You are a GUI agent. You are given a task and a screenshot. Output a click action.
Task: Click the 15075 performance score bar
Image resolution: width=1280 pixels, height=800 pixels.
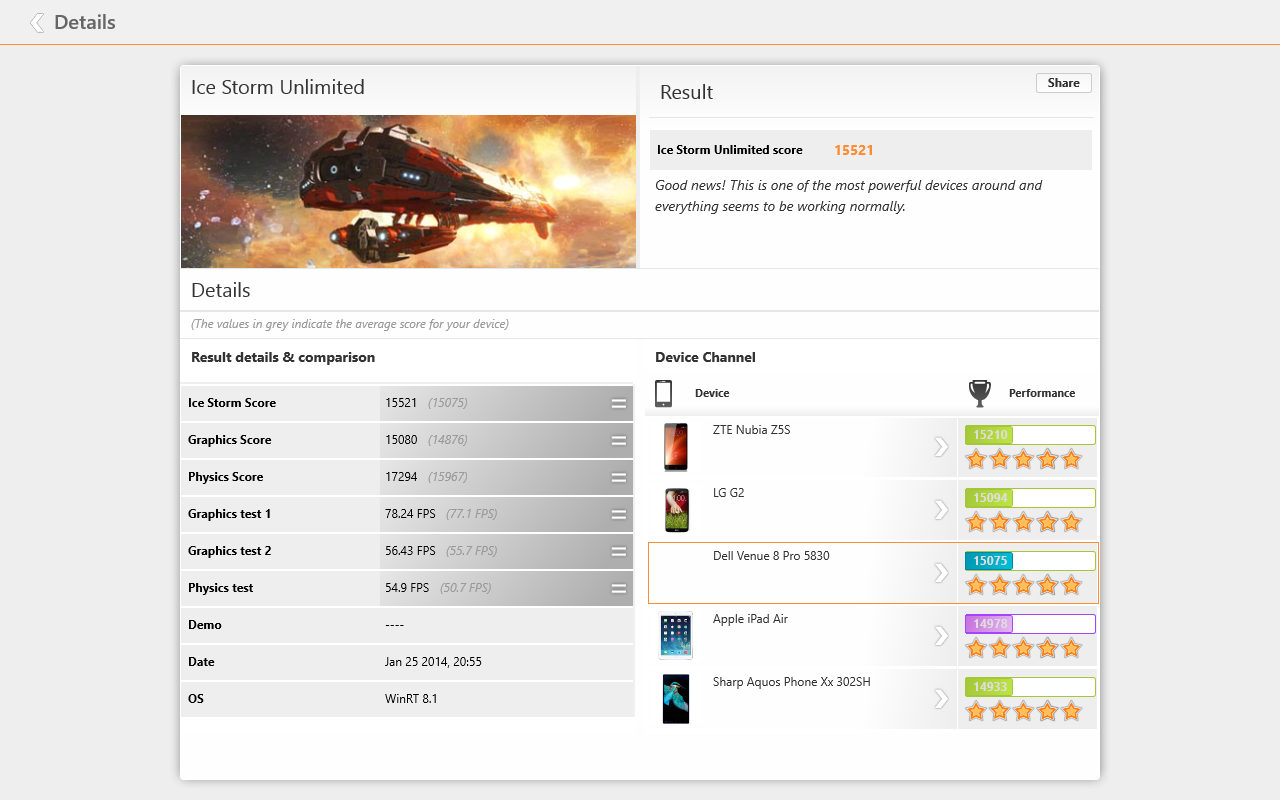click(1030, 561)
